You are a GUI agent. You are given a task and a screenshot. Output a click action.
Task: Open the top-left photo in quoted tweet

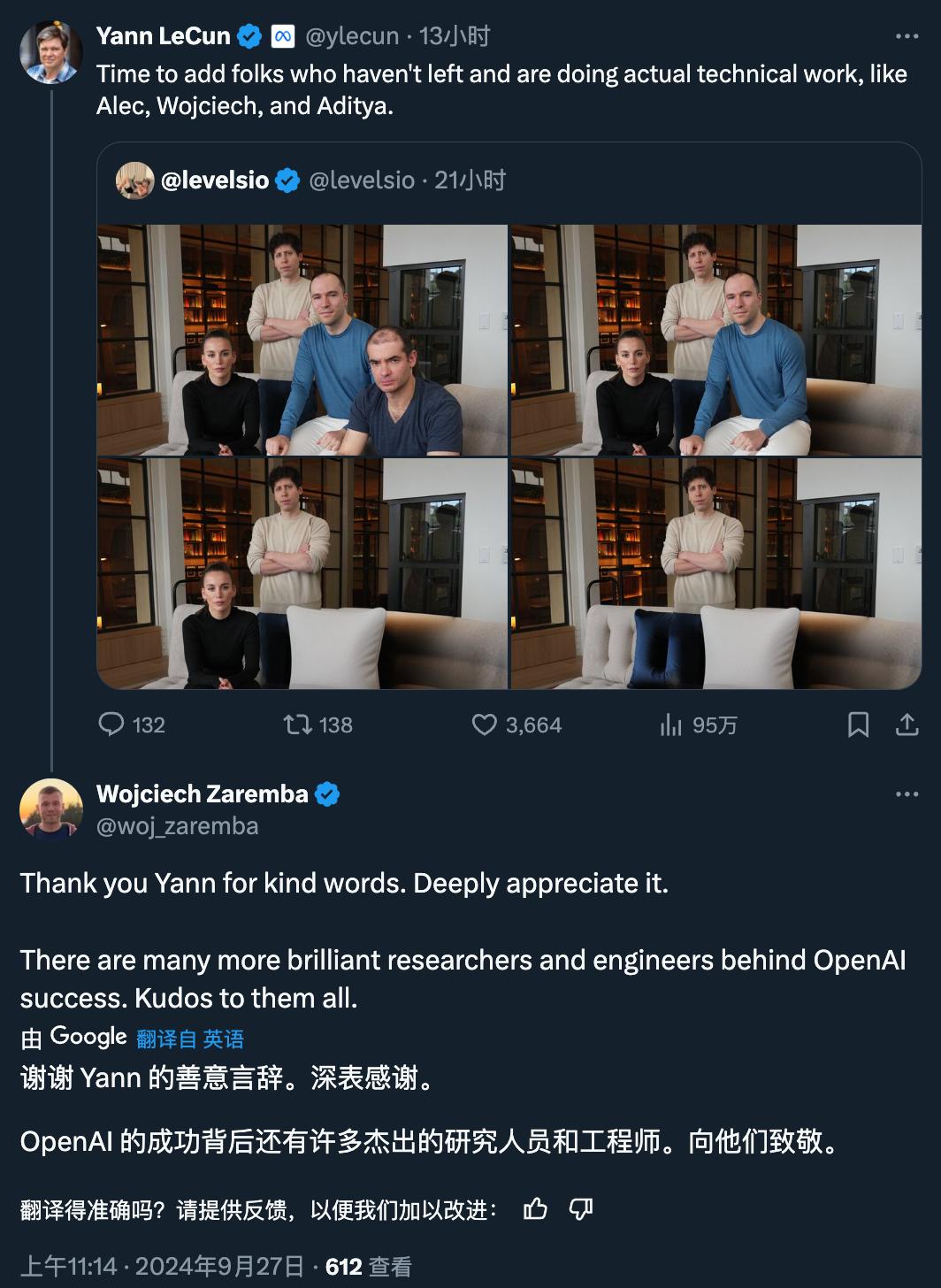tap(302, 340)
